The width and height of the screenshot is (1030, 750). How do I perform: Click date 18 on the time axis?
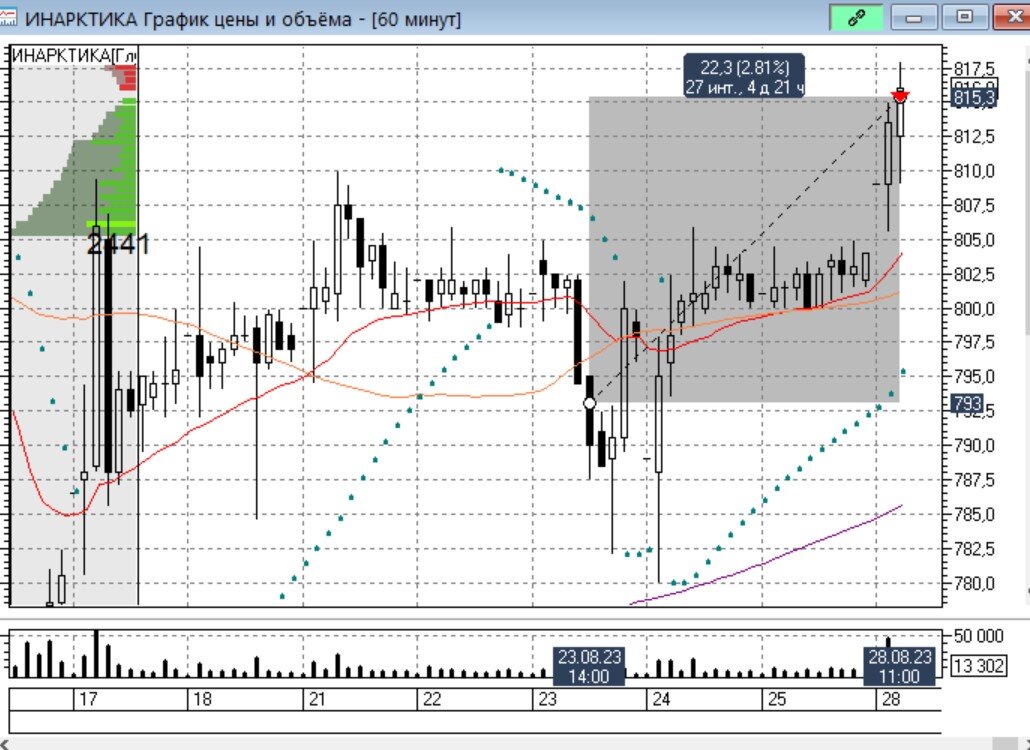(202, 699)
